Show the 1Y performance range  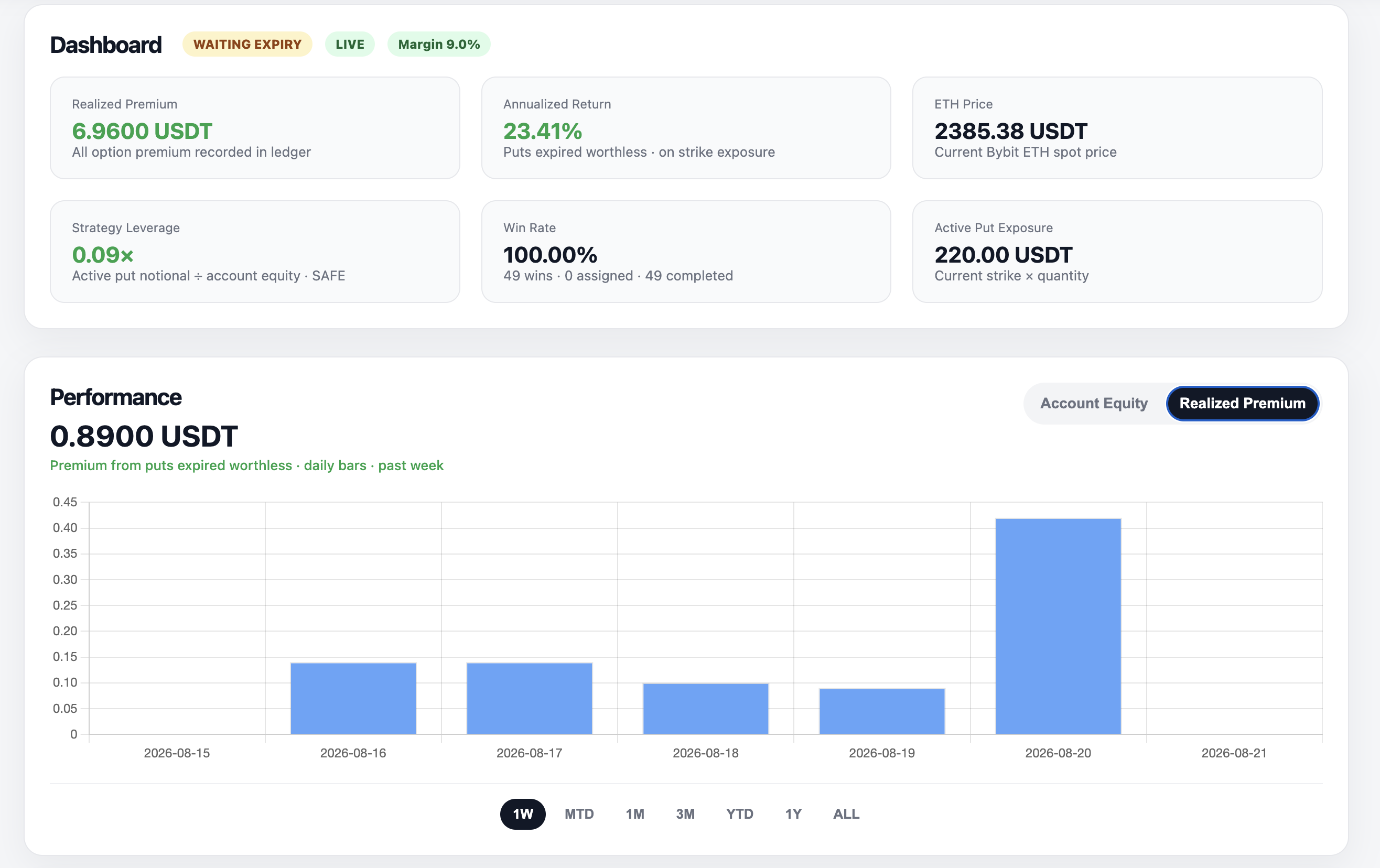coord(793,813)
